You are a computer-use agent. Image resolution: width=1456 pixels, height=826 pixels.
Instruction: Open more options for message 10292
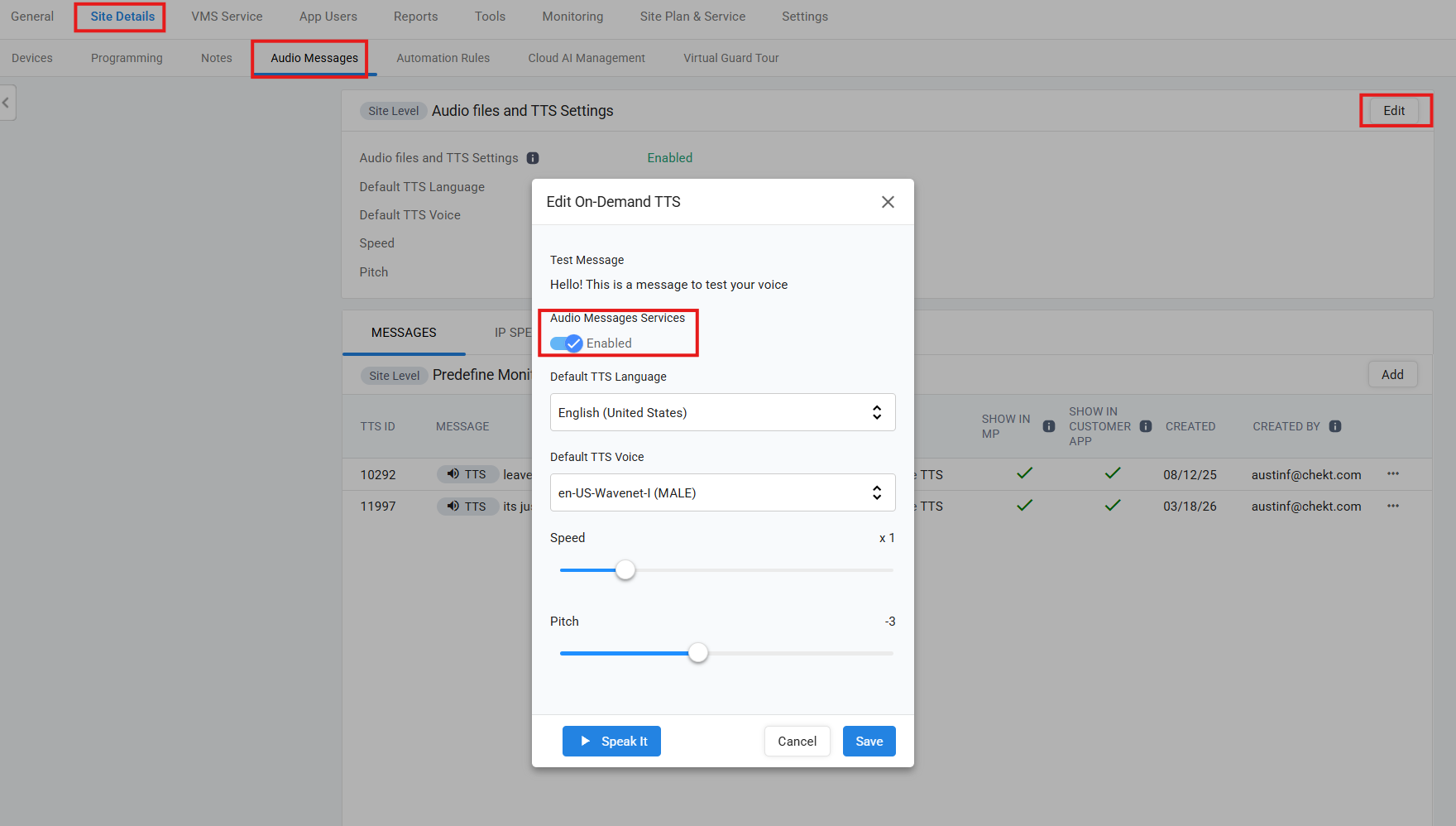click(x=1393, y=474)
